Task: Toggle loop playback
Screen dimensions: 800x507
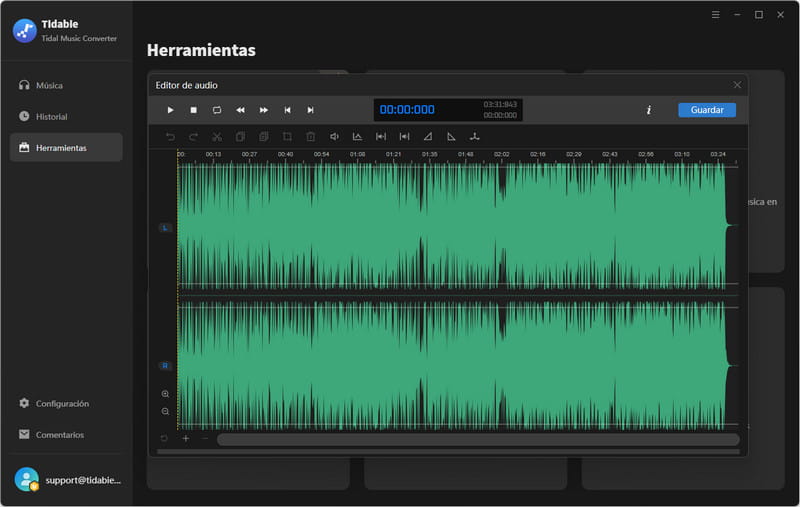Action: (217, 110)
